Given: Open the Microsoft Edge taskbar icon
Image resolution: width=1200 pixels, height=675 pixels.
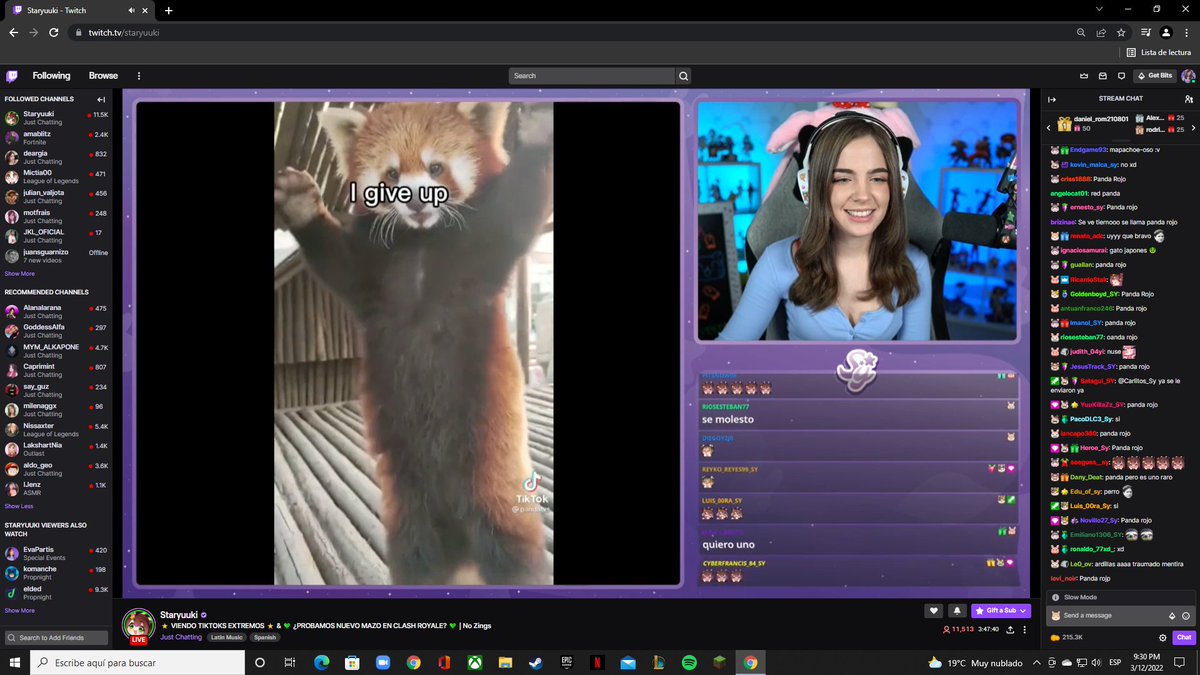Looking at the screenshot, I should (x=321, y=662).
